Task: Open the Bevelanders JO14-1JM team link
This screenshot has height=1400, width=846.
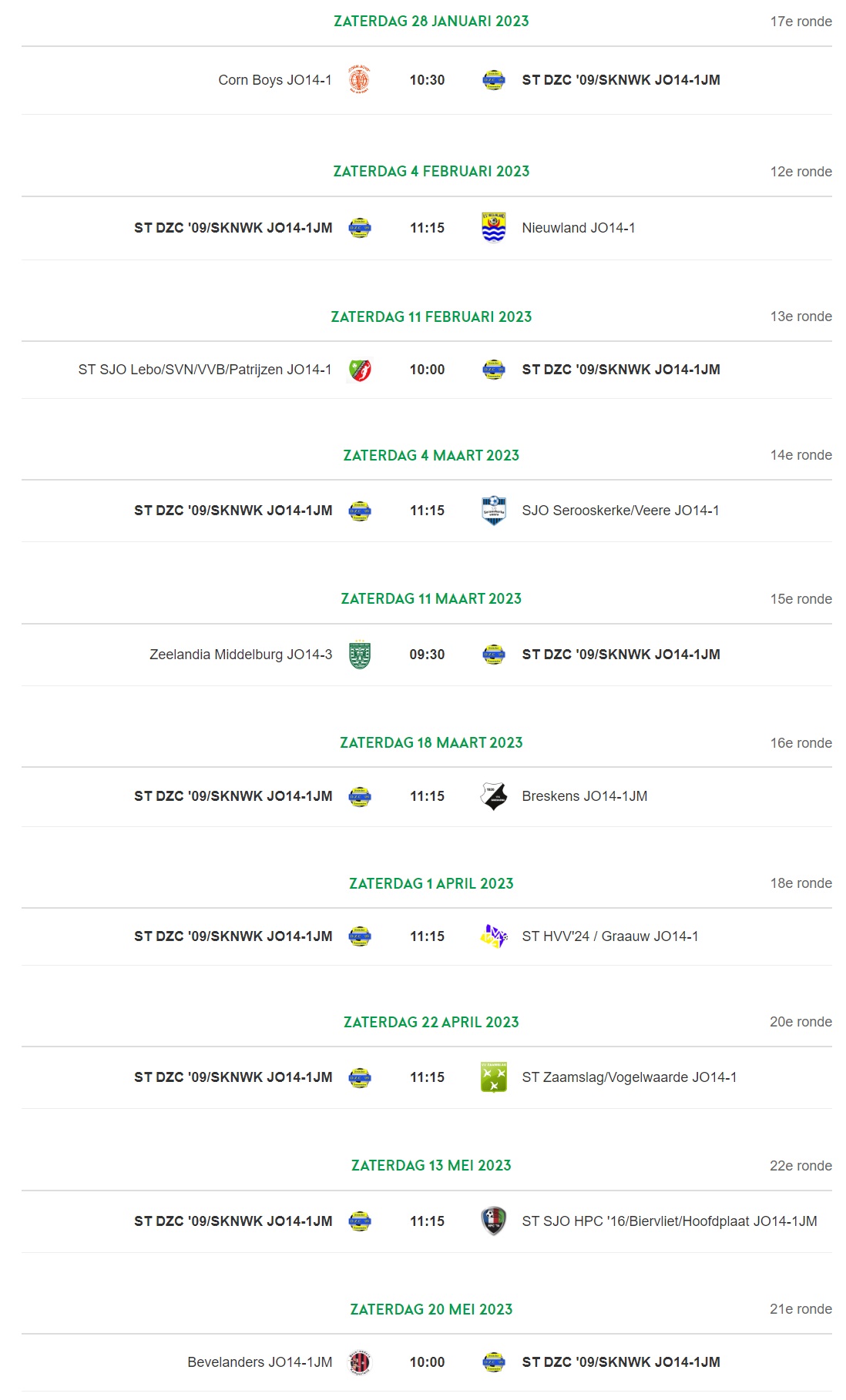Action: pyautogui.click(x=260, y=1362)
